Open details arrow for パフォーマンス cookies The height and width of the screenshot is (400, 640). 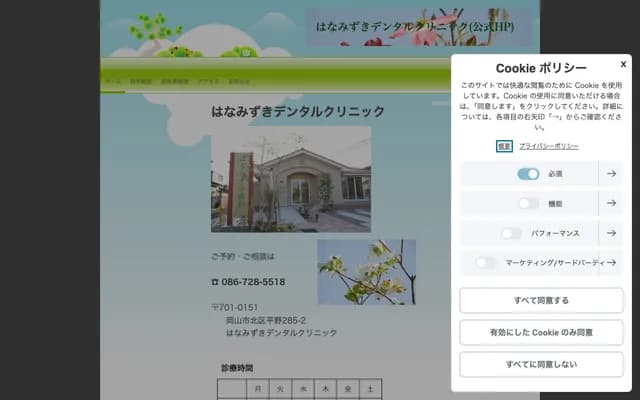click(611, 233)
